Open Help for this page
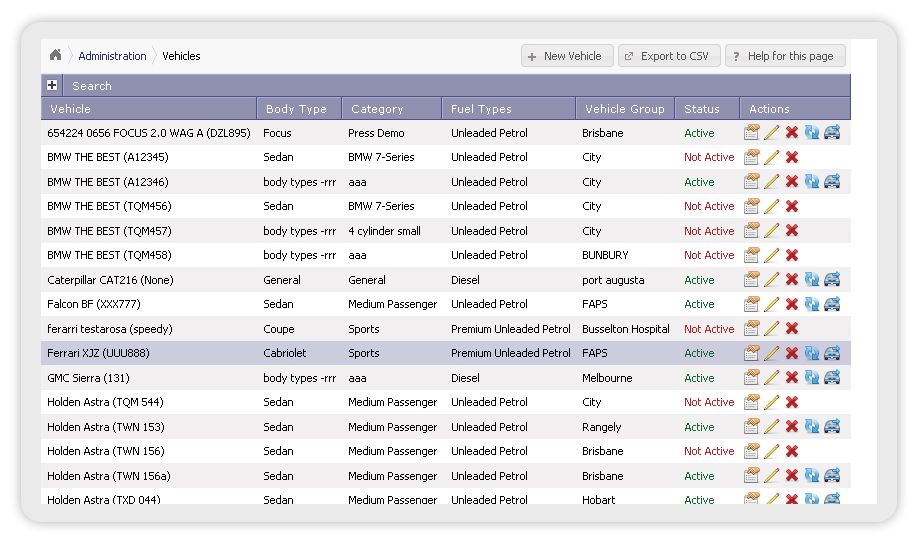 [785, 56]
